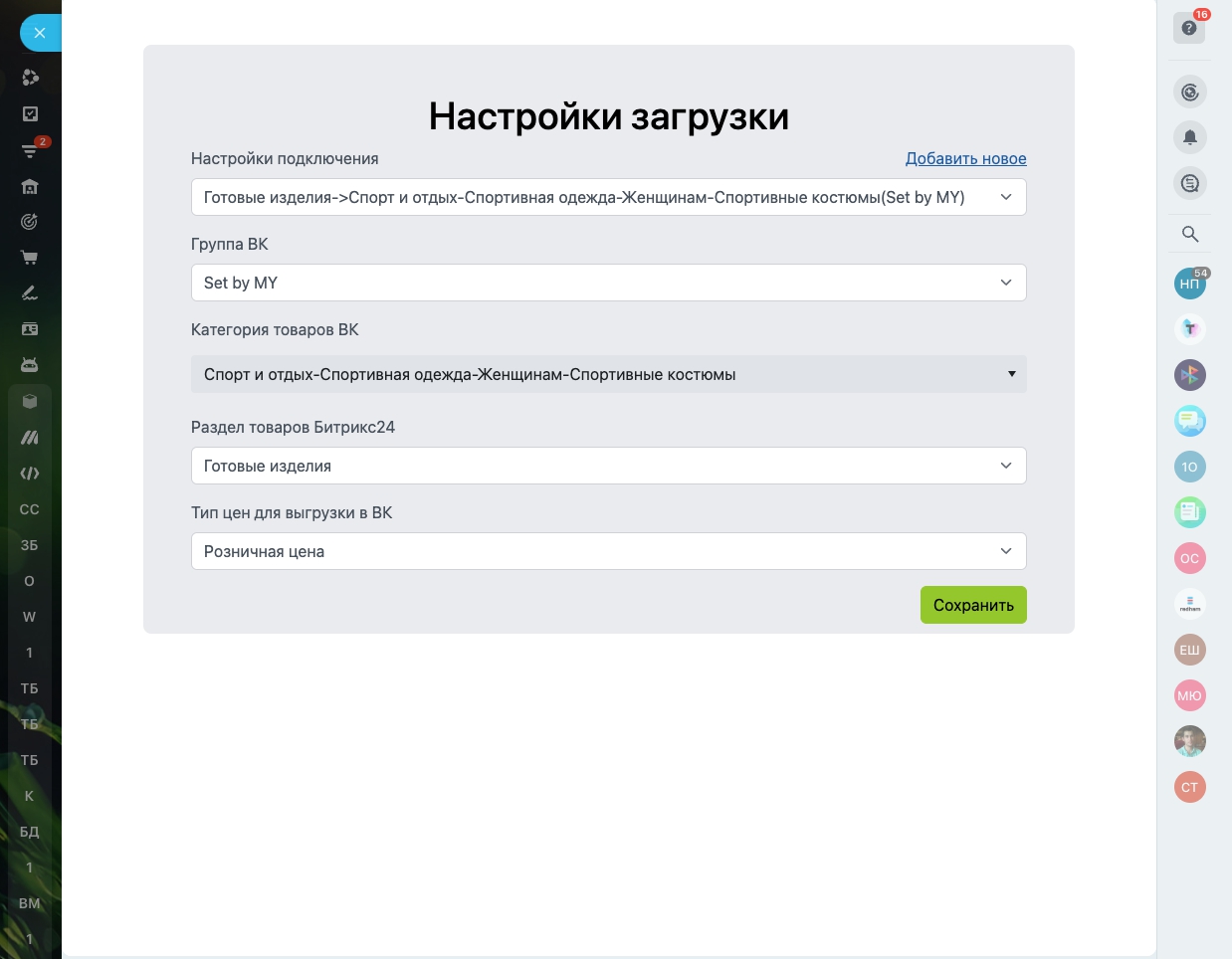Viewport: 1232px width, 959px height.
Task: Open the colorful T chat avatar
Action: click(1190, 329)
